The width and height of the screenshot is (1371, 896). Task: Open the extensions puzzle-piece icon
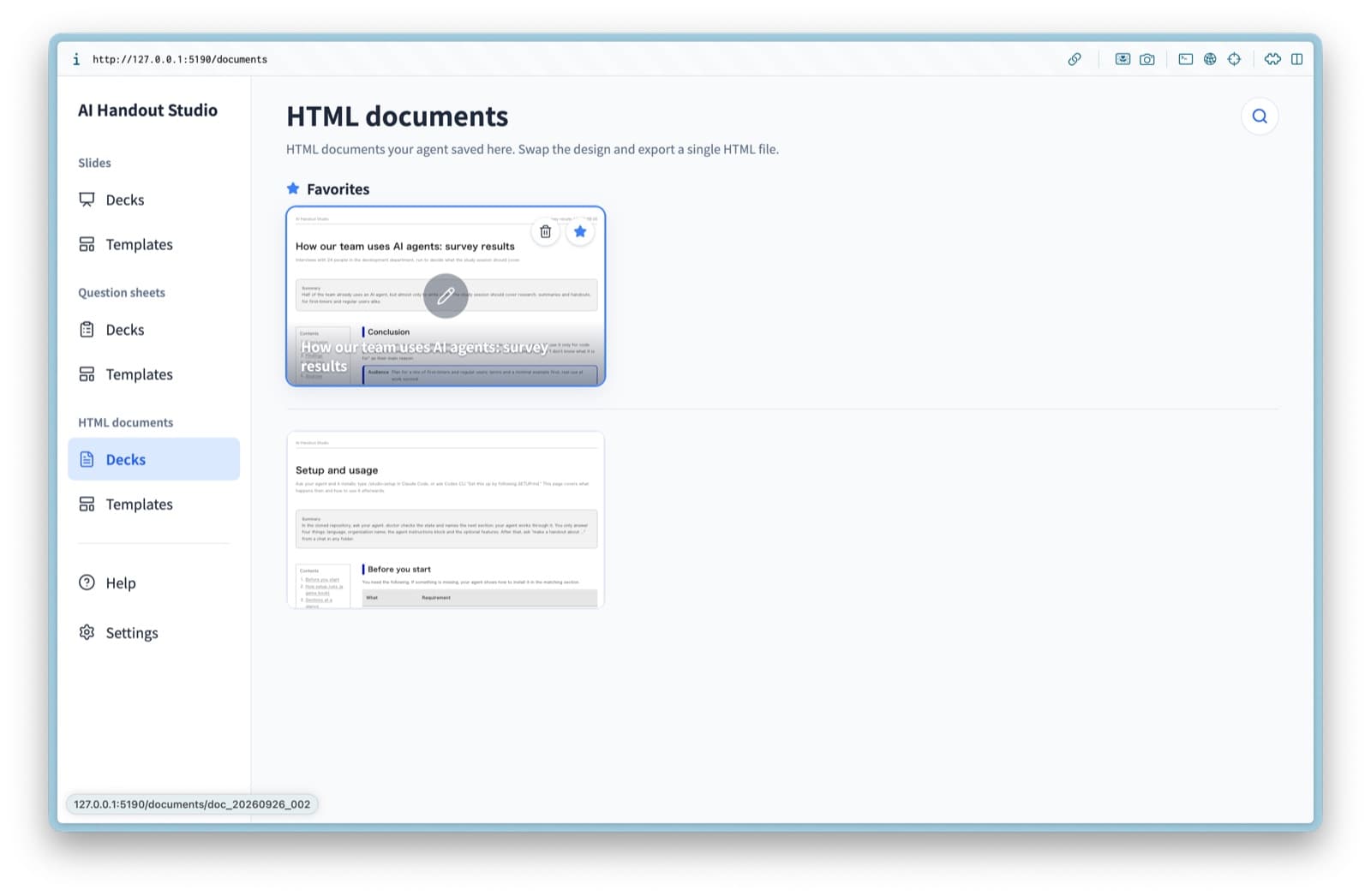(x=1272, y=59)
